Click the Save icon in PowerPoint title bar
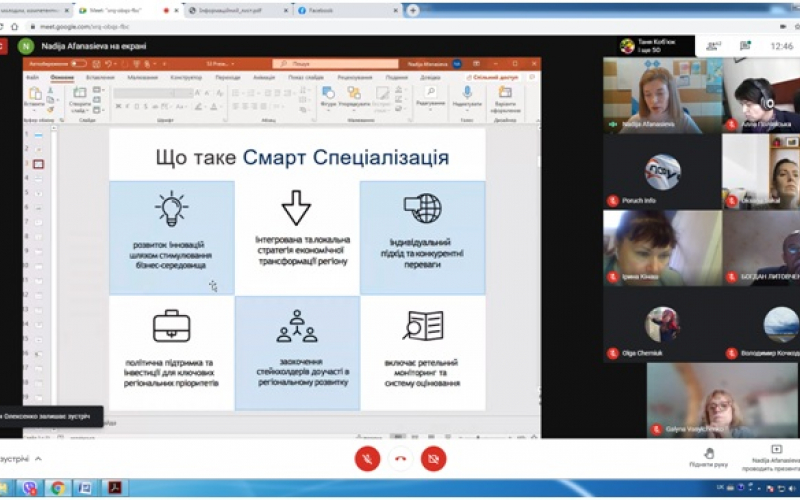 [x=96, y=64]
